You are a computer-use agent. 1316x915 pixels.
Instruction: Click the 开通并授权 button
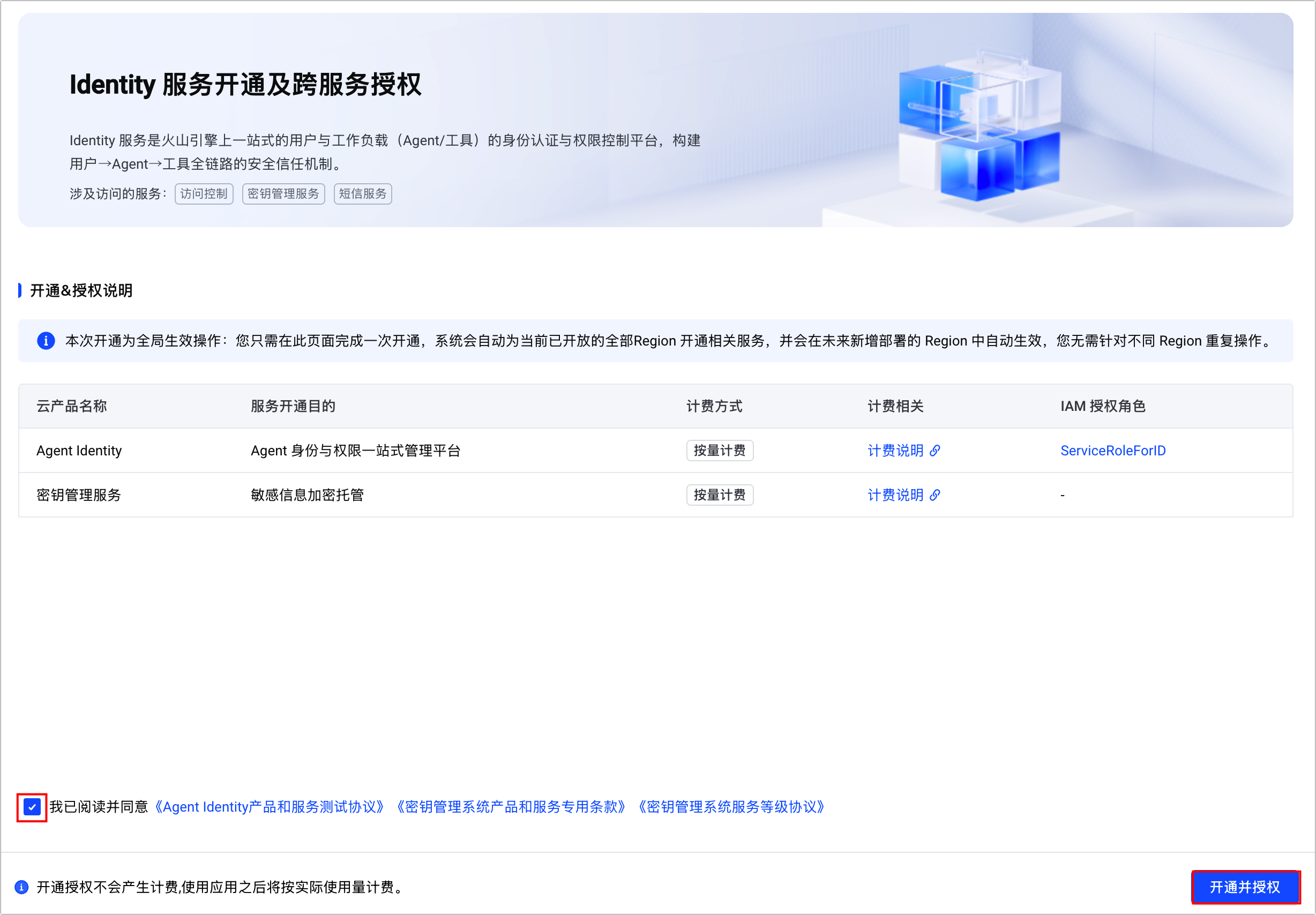click(1244, 887)
